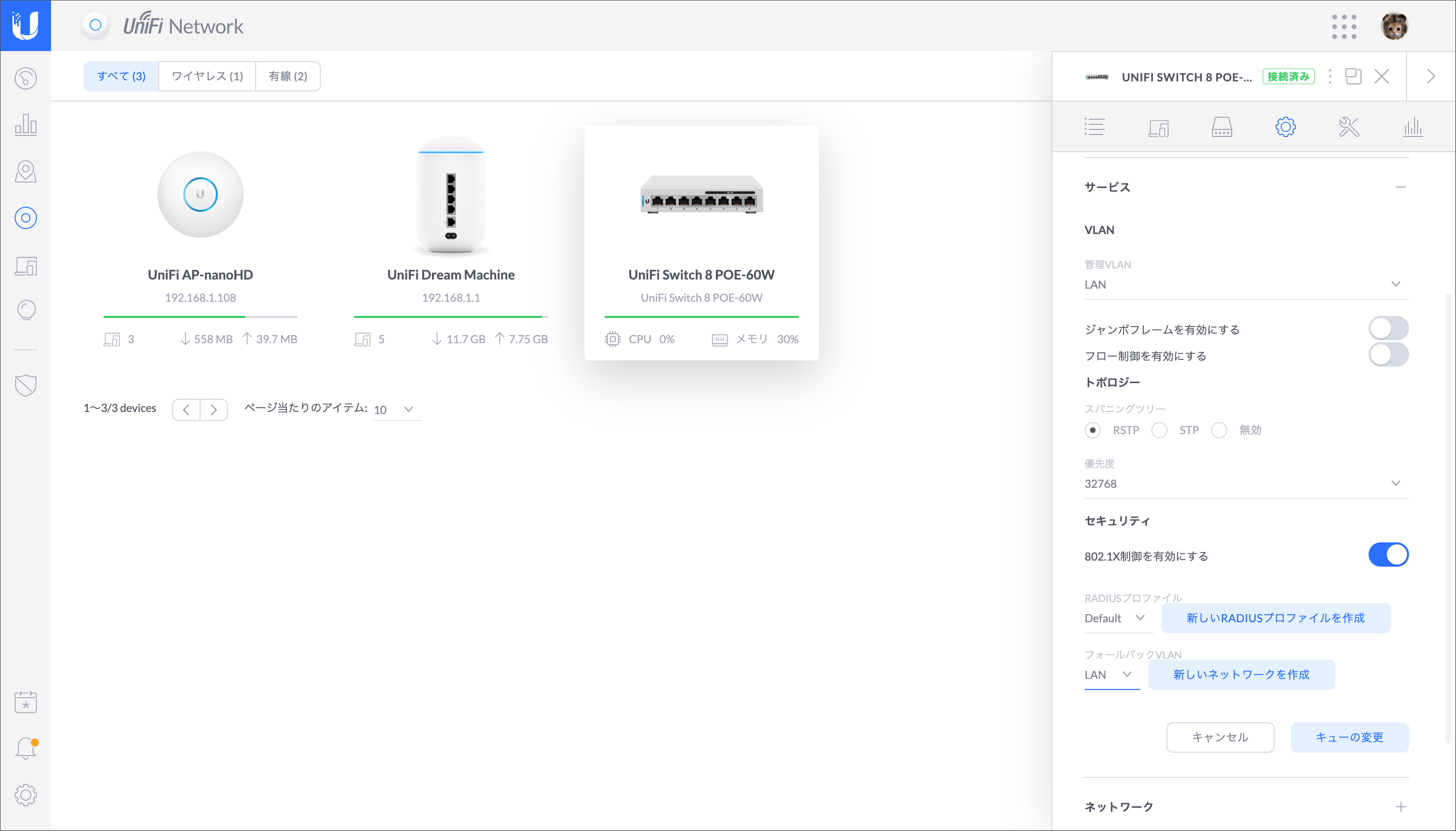The height and width of the screenshot is (831, 1456).
Task: Open the 優先度 dropdown showing 32768
Action: pos(1246,483)
